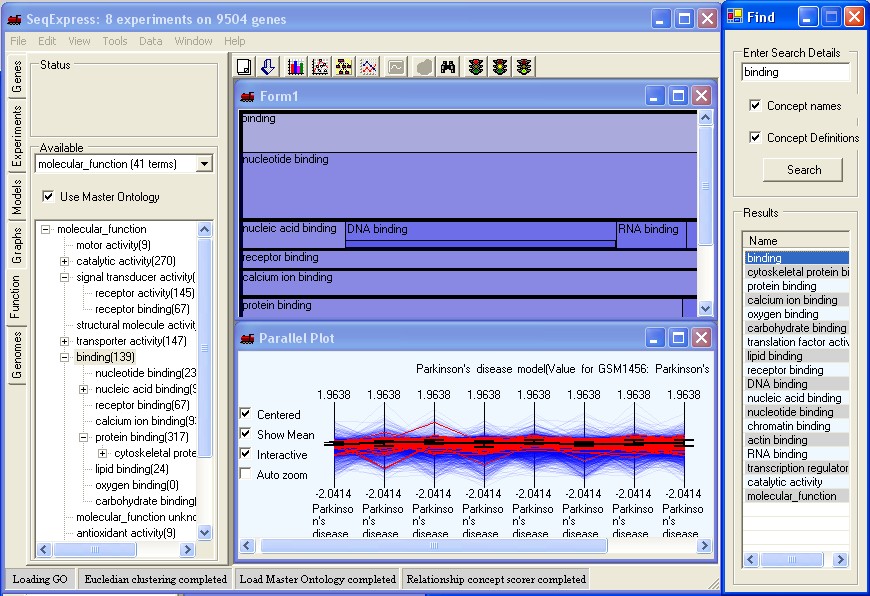Screen dimensions: 870x596
Task: Click the green traffic light icon
Action: tap(524, 67)
